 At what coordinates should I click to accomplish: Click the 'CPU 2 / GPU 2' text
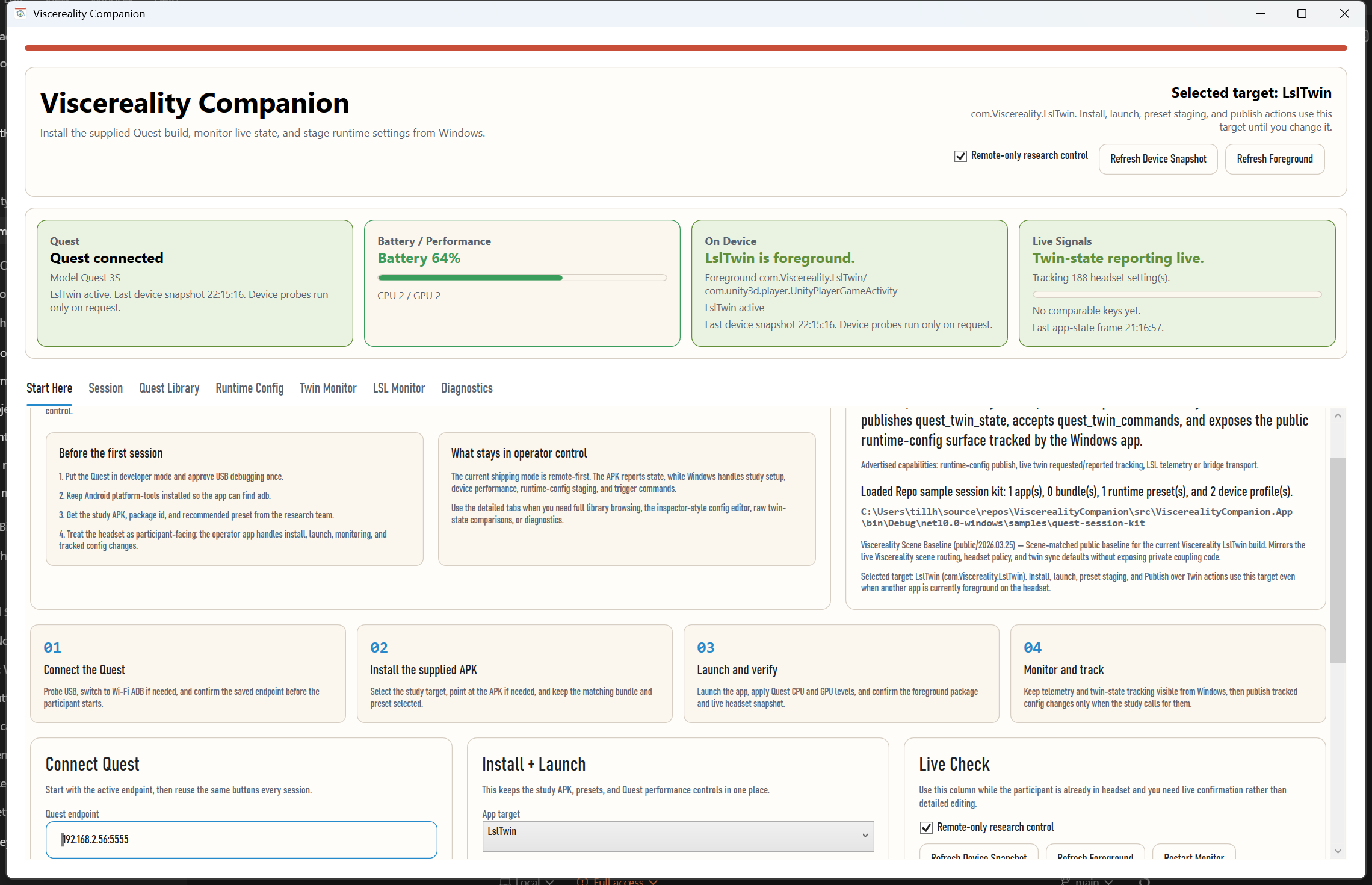click(x=409, y=296)
